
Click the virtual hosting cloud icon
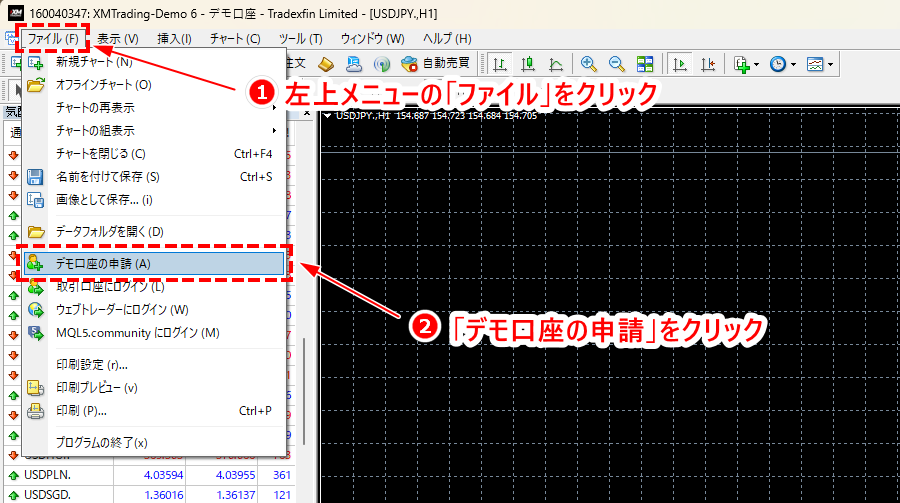tap(354, 64)
